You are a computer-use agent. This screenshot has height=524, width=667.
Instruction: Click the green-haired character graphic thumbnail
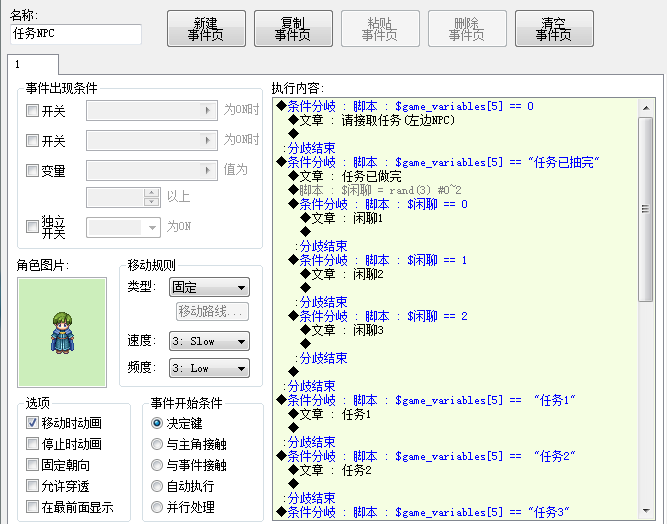(x=62, y=333)
